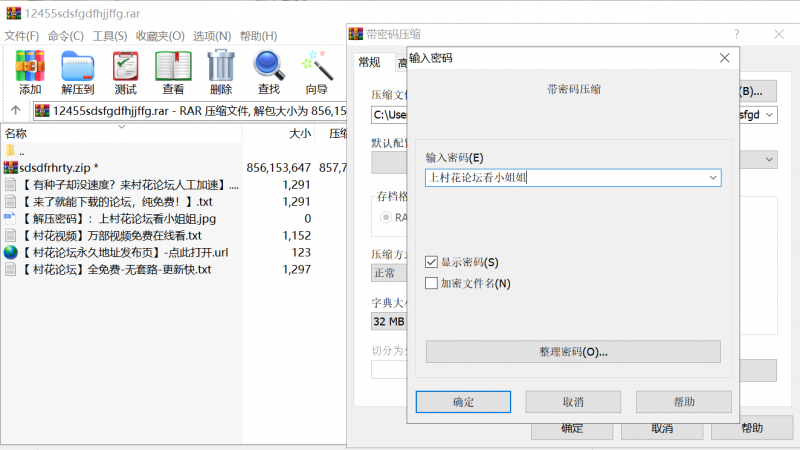This screenshot has width=800, height=450.
Task: Click 取消 in the 带密码压缩 window
Action: coord(662,429)
